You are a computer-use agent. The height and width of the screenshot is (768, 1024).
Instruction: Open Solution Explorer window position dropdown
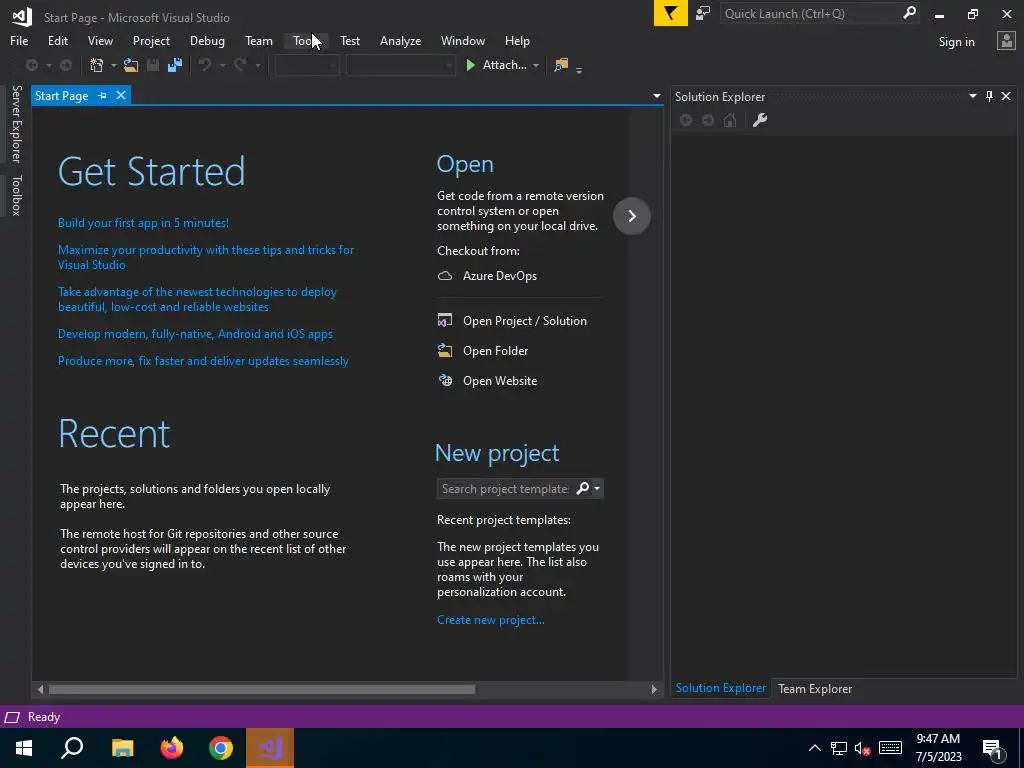pyautogui.click(x=972, y=96)
